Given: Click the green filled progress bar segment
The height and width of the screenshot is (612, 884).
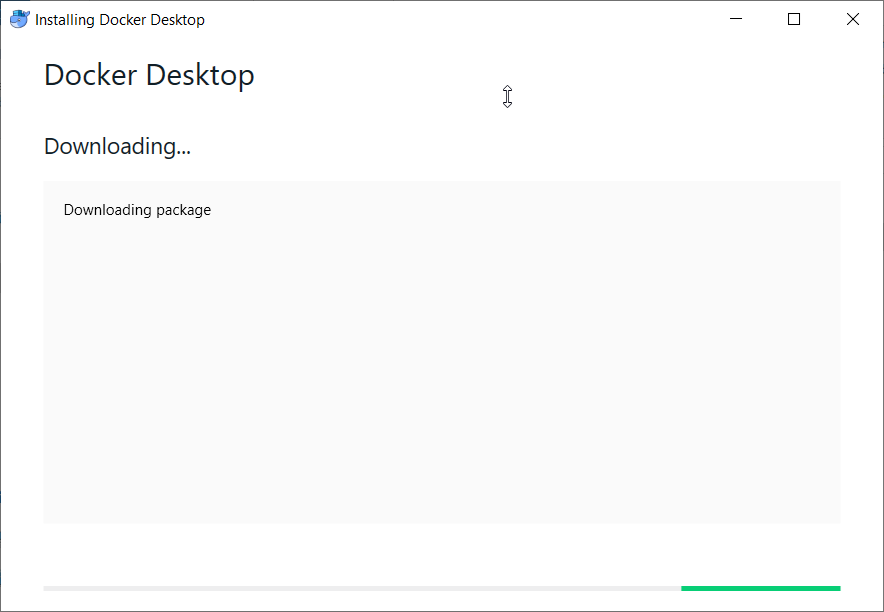Looking at the screenshot, I should (x=760, y=588).
